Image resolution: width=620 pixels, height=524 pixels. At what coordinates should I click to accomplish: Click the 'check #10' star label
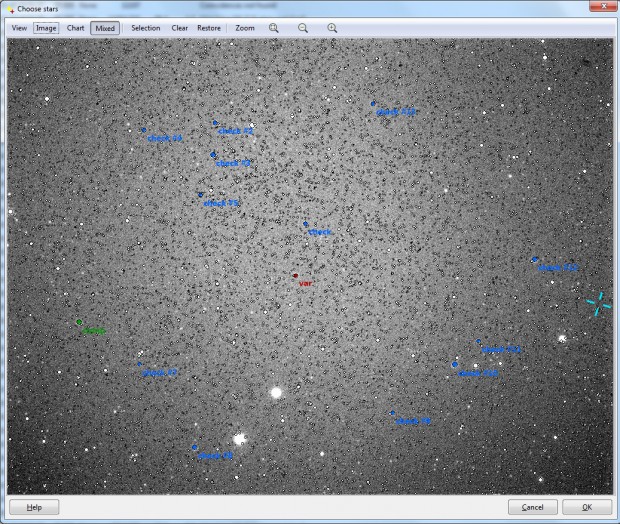click(478, 373)
